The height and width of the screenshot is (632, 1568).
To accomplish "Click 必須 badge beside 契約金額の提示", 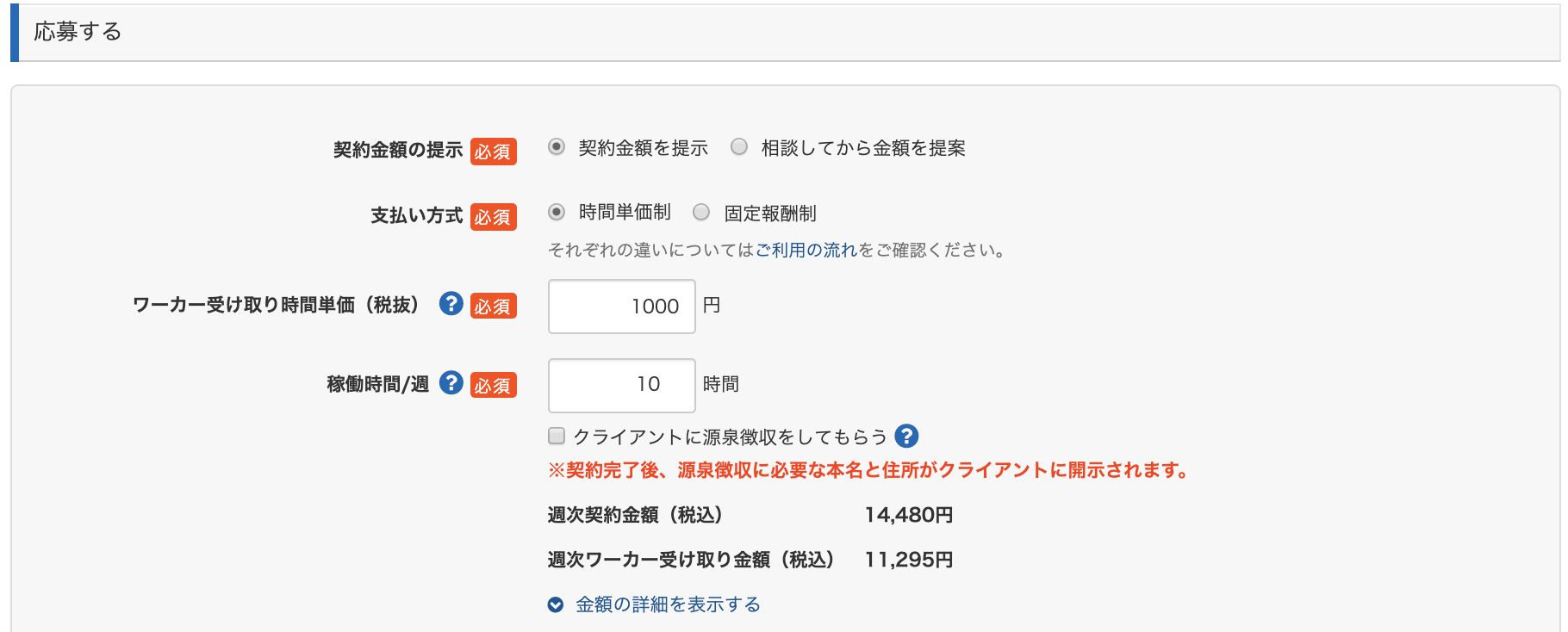I will [x=493, y=151].
